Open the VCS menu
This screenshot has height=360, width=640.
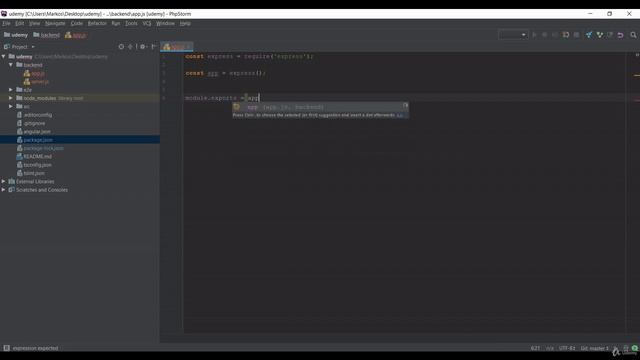point(147,23)
